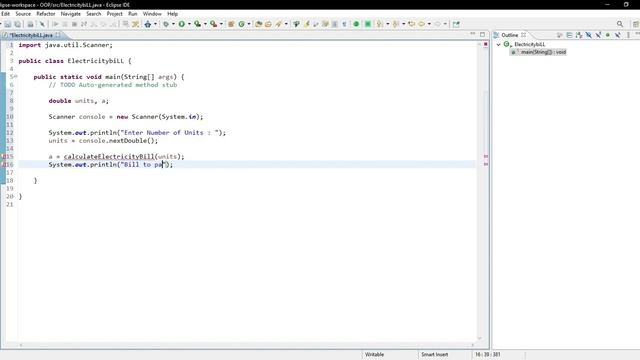Image resolution: width=640 pixels, height=360 pixels.
Task: Click the editor horizontal scrollbar
Action: tap(247, 345)
